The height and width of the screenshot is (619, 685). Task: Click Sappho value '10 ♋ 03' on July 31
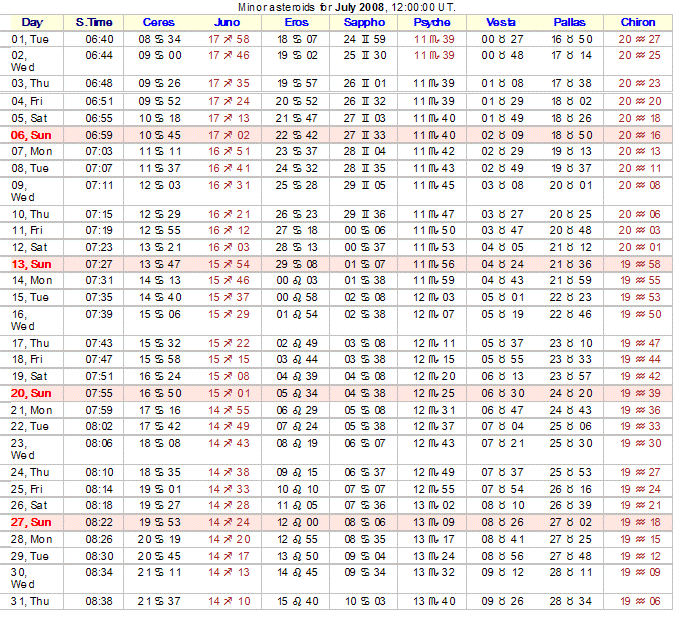365,601
